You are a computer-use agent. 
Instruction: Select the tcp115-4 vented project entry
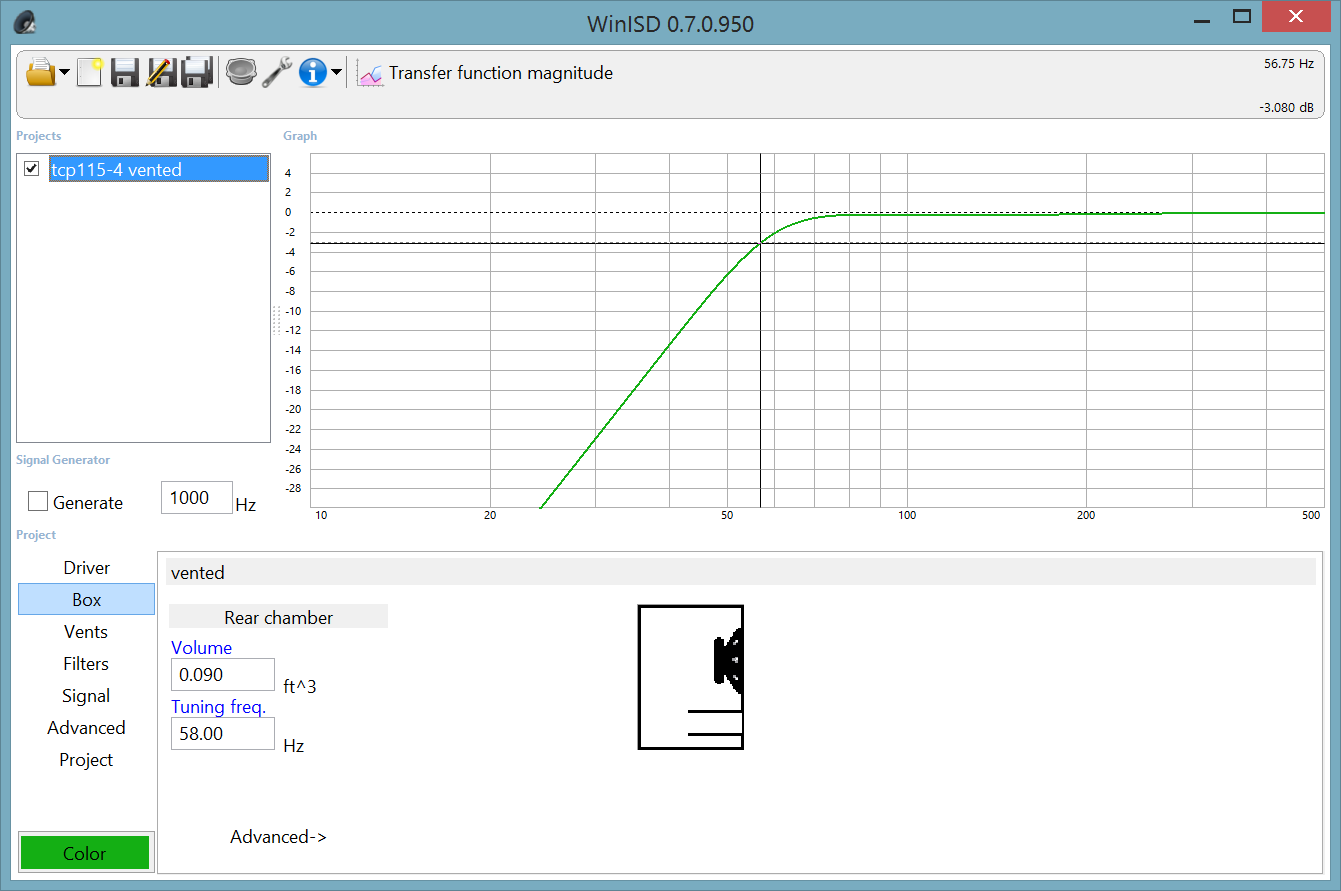click(159, 169)
